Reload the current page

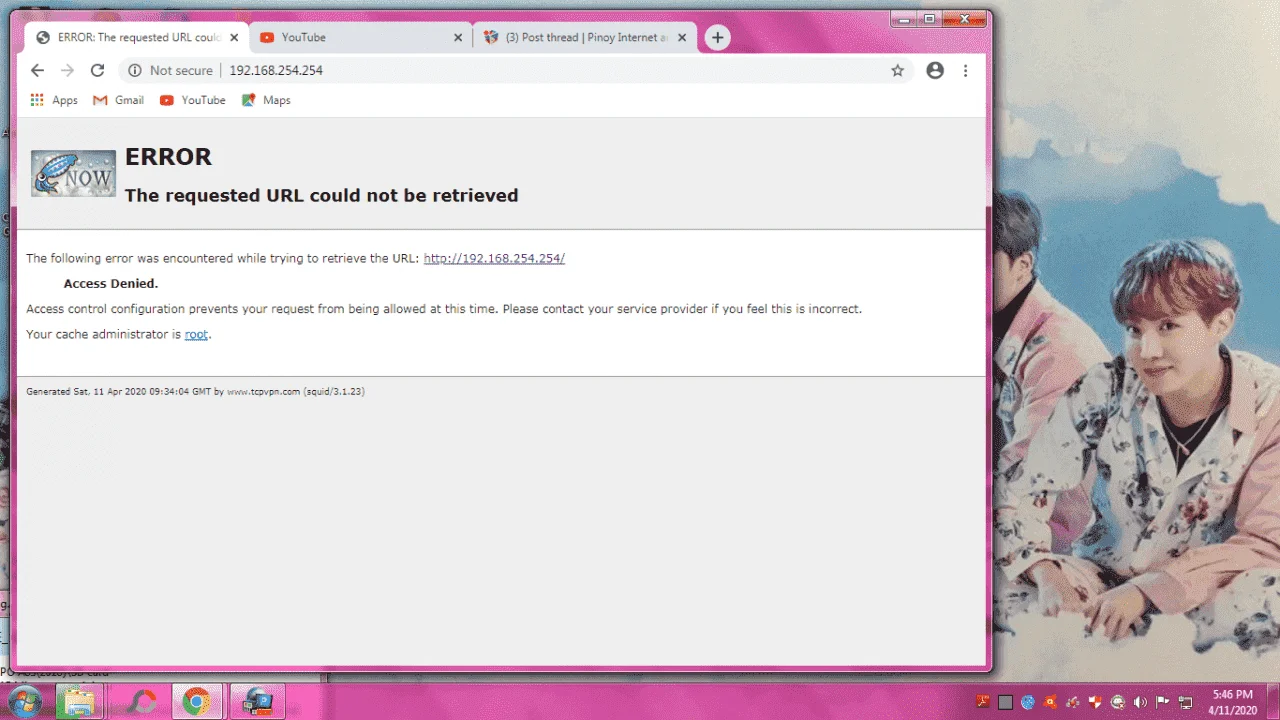[97, 70]
